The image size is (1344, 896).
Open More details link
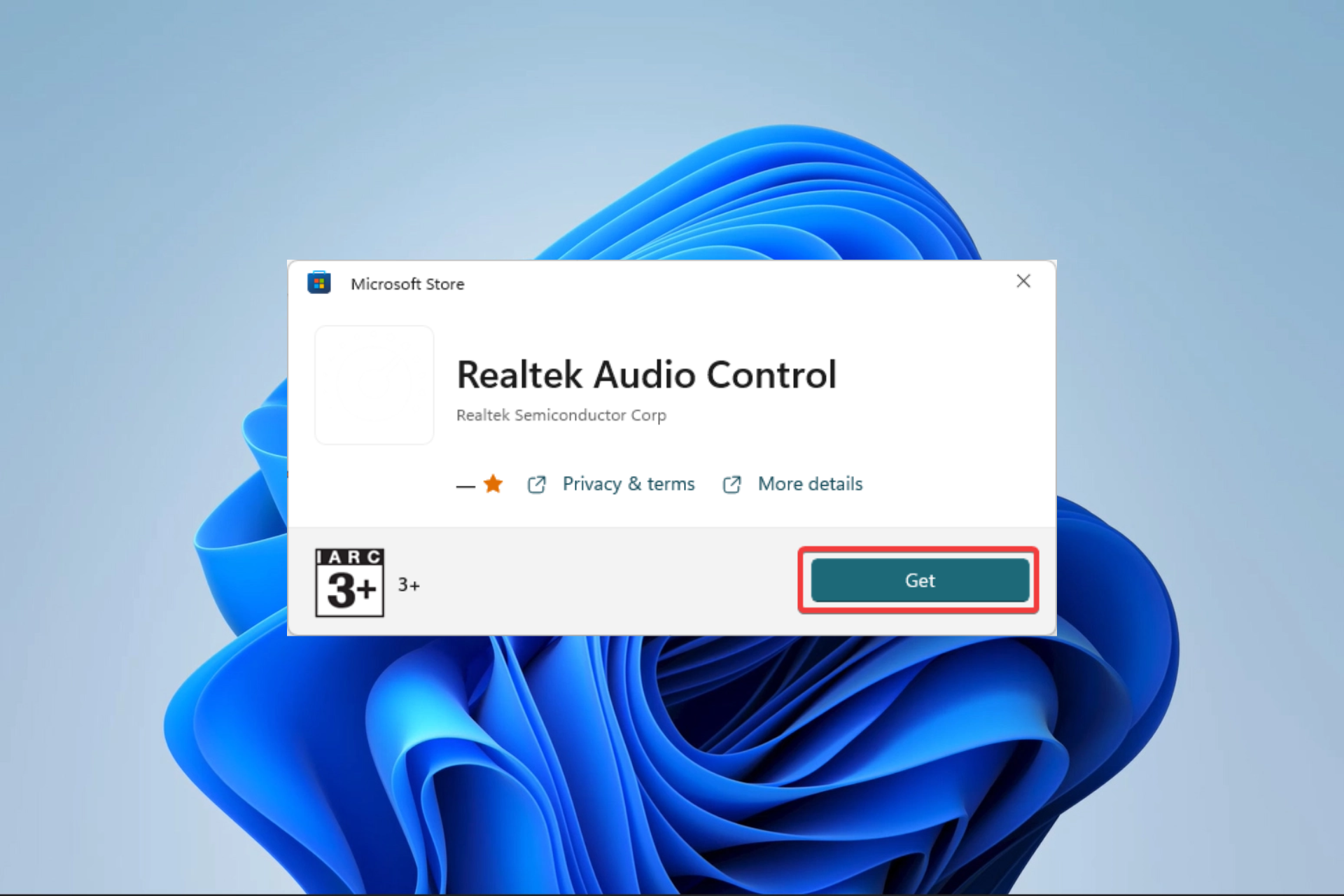809,484
